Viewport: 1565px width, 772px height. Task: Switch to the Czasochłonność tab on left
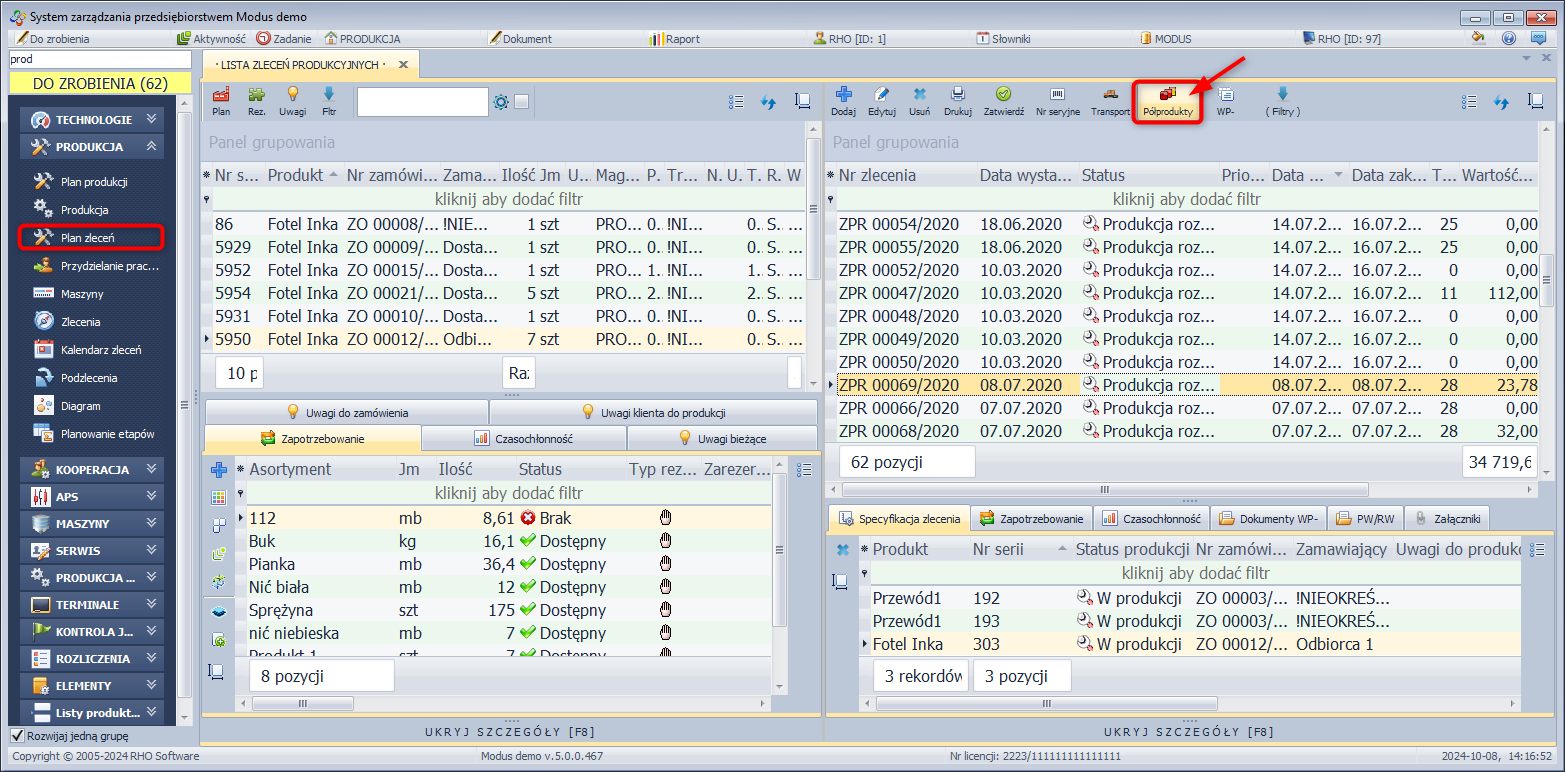tap(524, 438)
